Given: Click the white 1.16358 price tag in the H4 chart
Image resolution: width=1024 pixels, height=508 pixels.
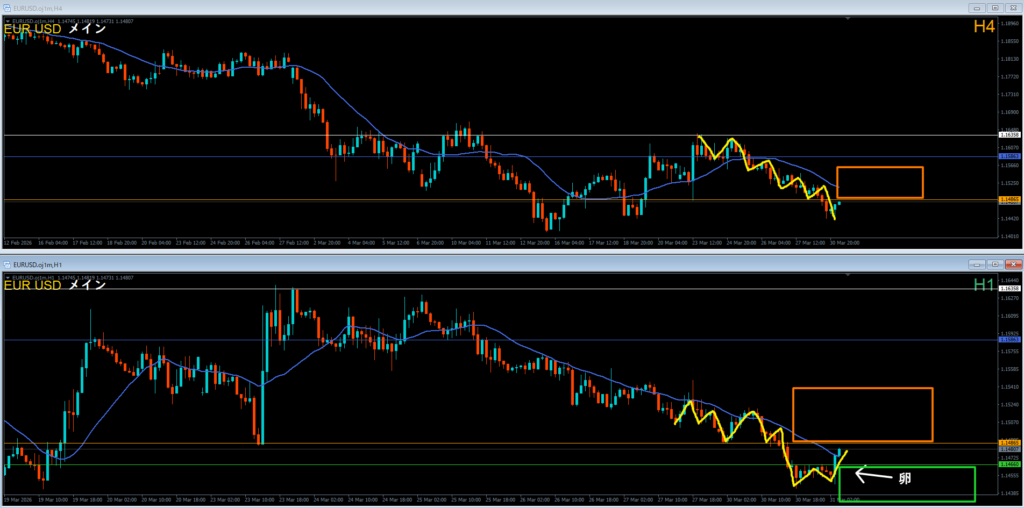Looking at the screenshot, I should (1010, 135).
